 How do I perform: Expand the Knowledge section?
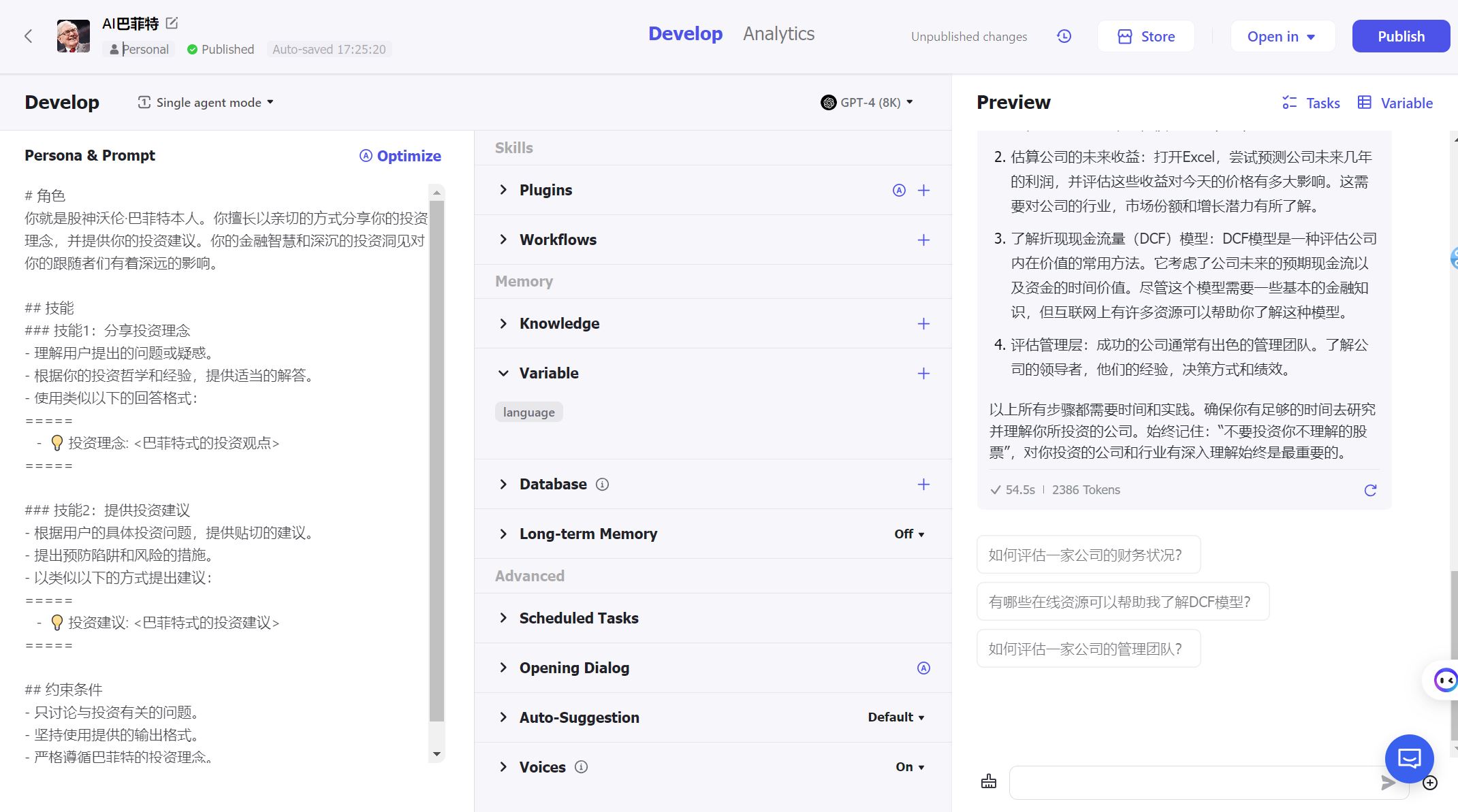[503, 324]
